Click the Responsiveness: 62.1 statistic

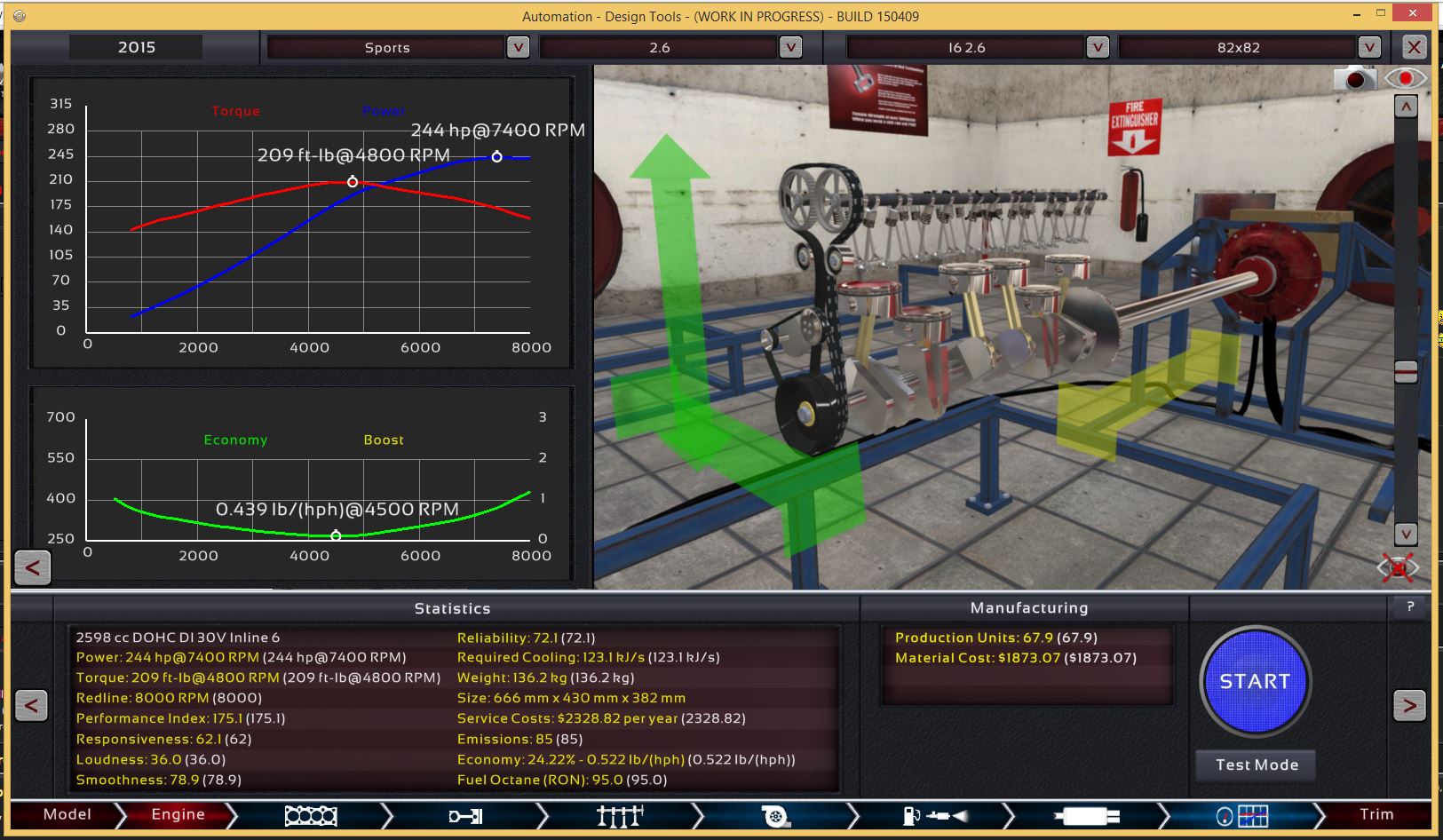pyautogui.click(x=163, y=739)
